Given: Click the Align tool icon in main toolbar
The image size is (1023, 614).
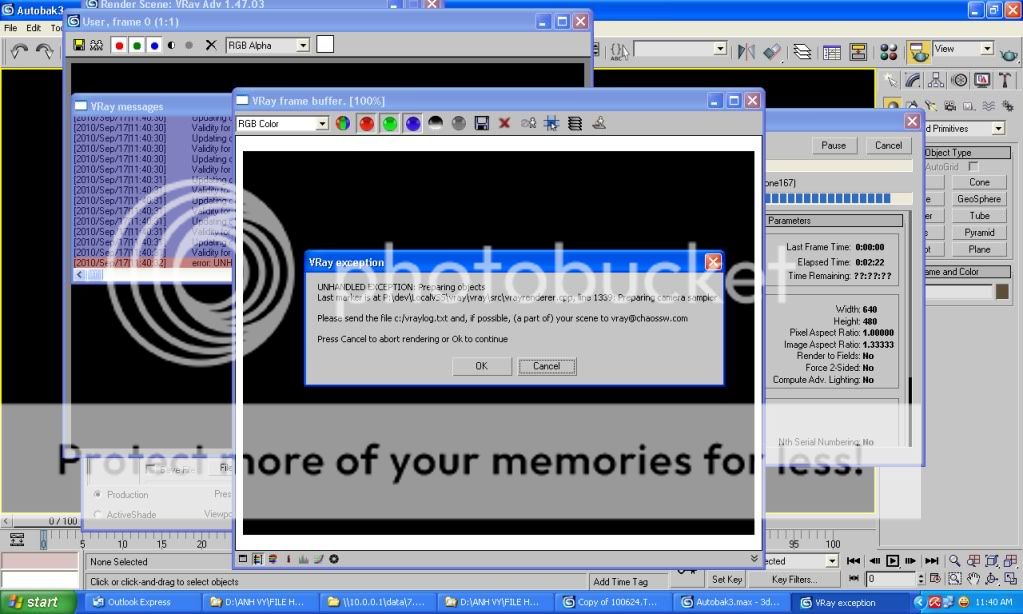Looking at the screenshot, I should point(772,51).
